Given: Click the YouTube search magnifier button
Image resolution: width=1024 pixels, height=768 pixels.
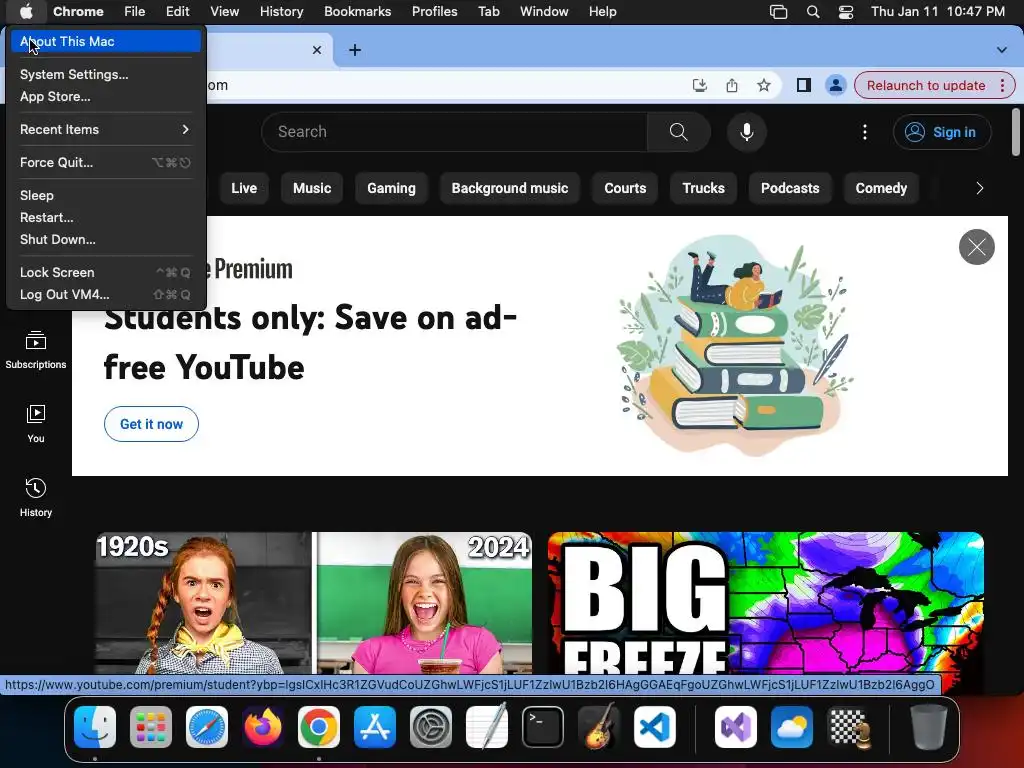Looking at the screenshot, I should tap(679, 132).
